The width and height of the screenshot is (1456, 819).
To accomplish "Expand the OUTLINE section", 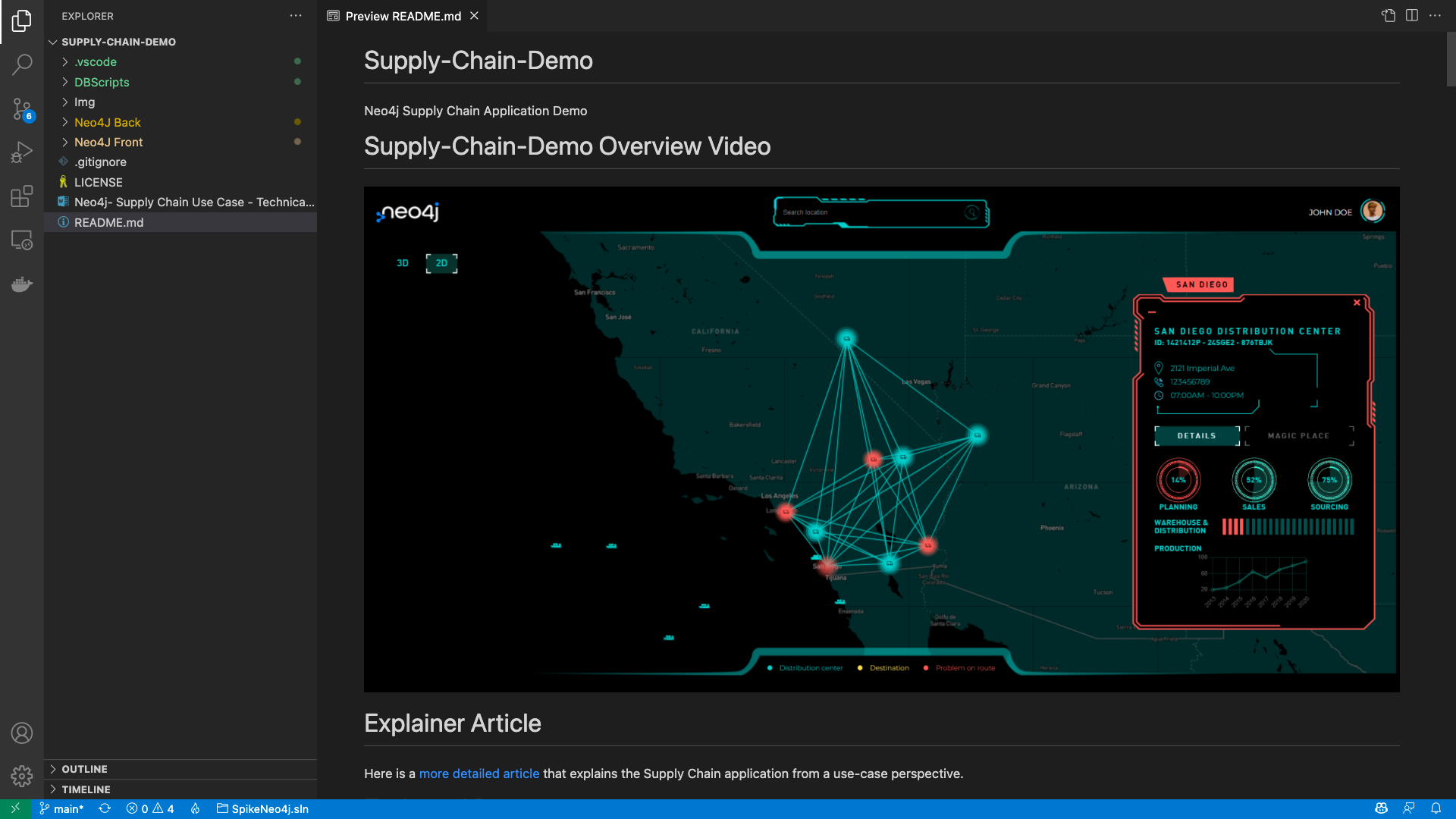I will pos(180,769).
